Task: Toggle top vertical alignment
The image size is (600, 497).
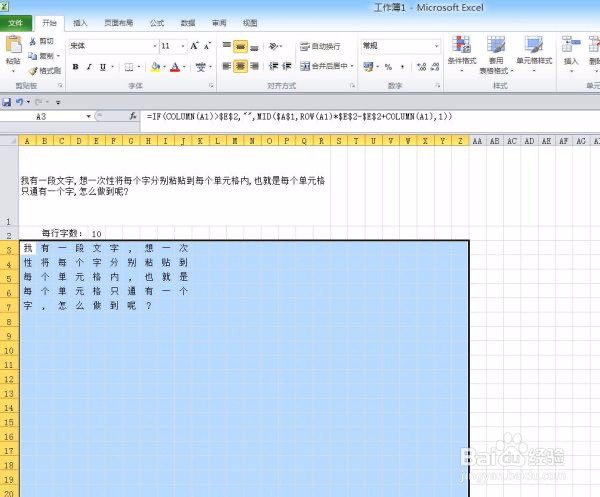Action: pyautogui.click(x=227, y=46)
